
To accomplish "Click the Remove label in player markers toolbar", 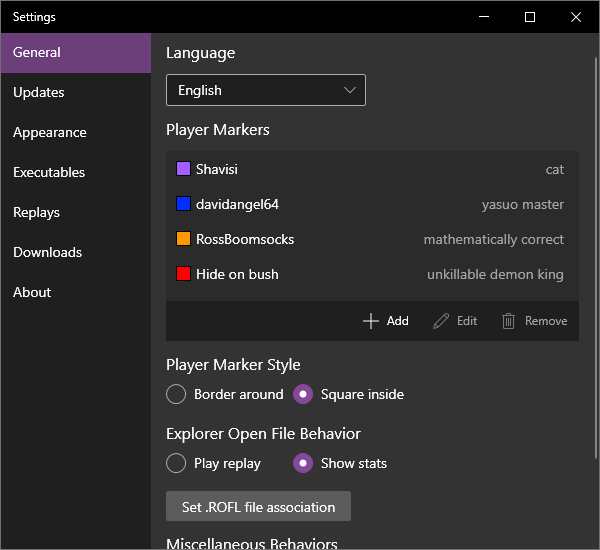I will pyautogui.click(x=546, y=321).
